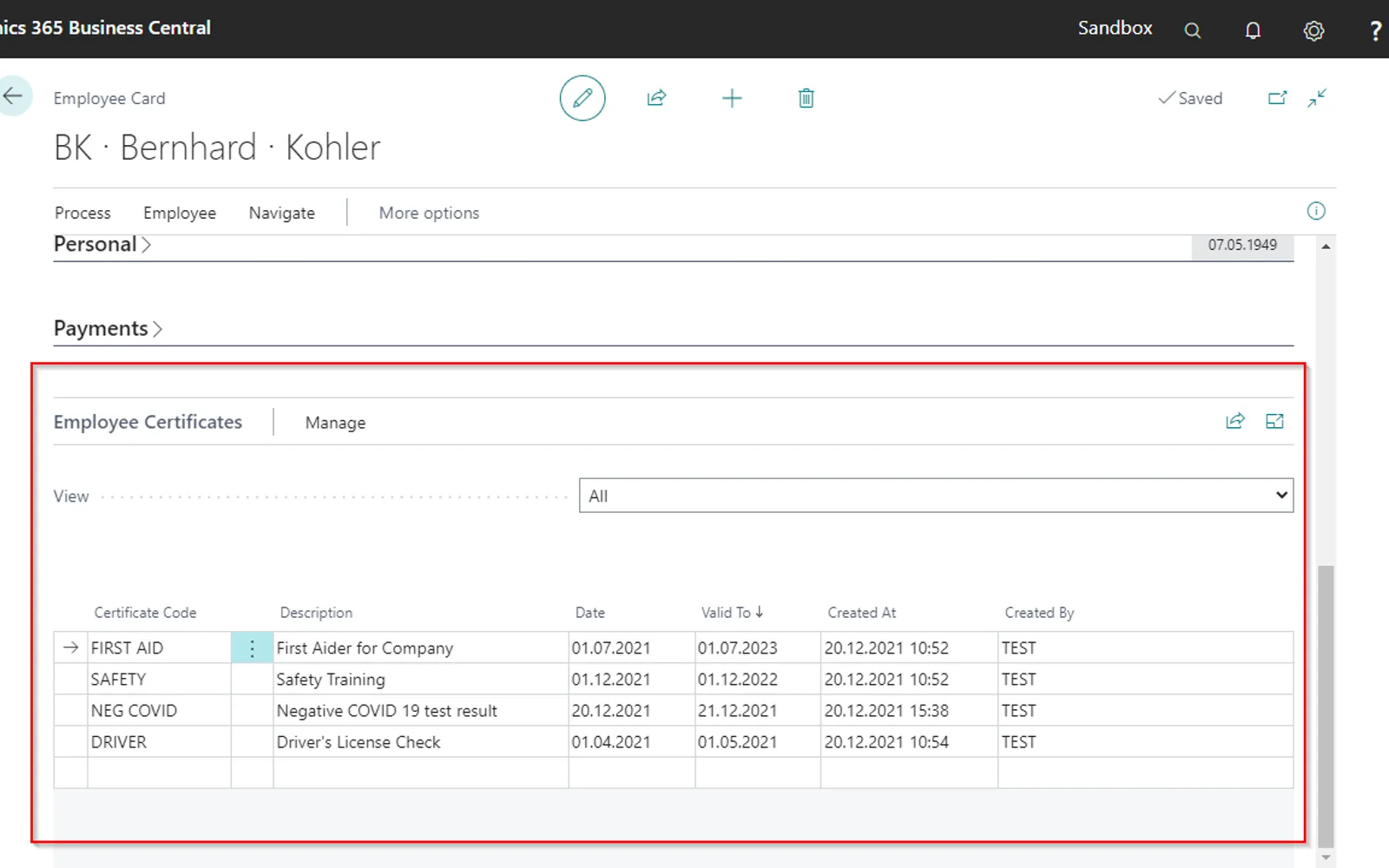Open the Manage menu for certificates
This screenshot has height=868, width=1389.
335,423
